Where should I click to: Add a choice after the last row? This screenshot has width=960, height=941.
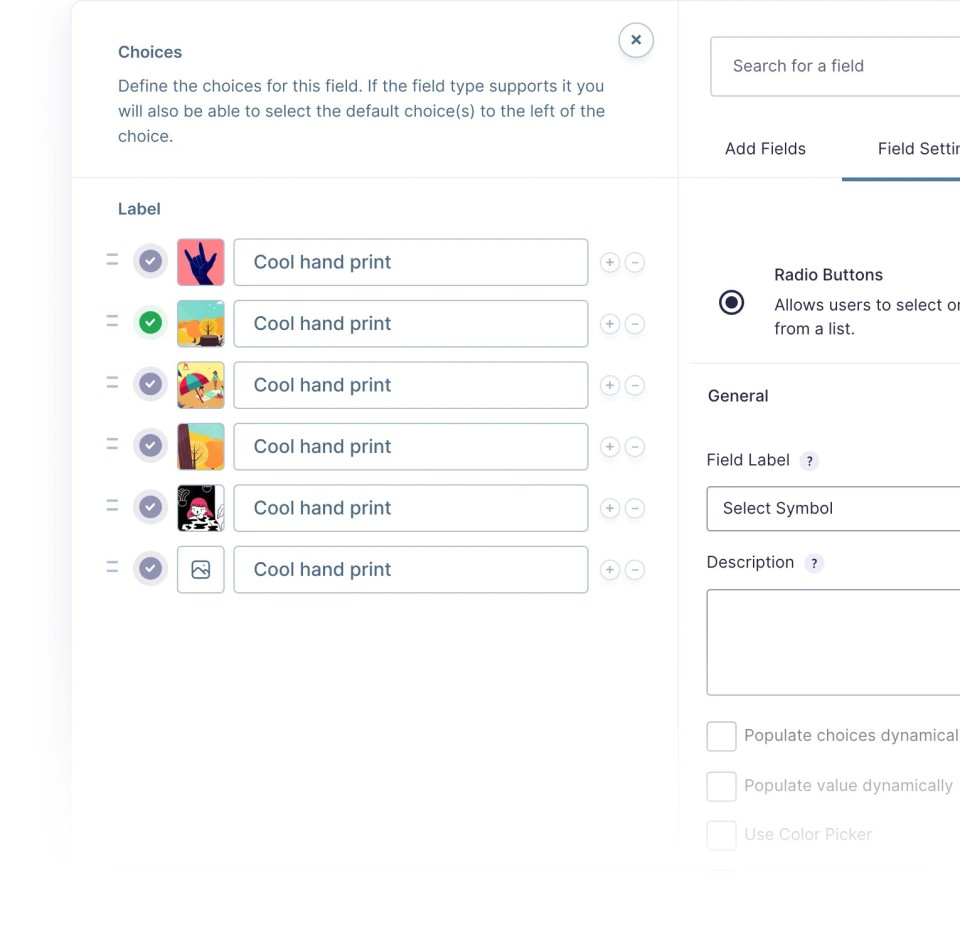609,570
